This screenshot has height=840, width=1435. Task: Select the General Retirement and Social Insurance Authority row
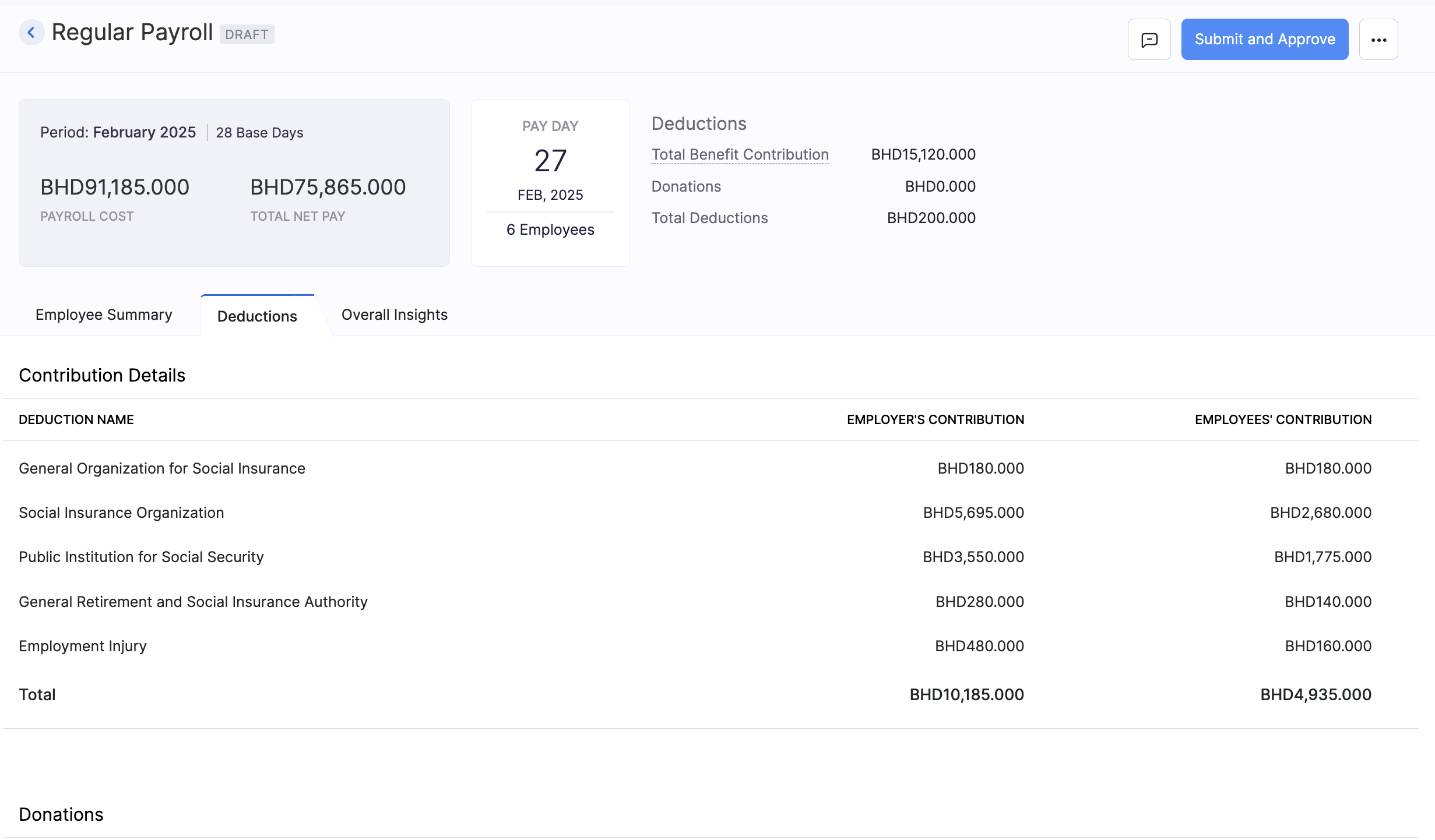[x=193, y=601]
